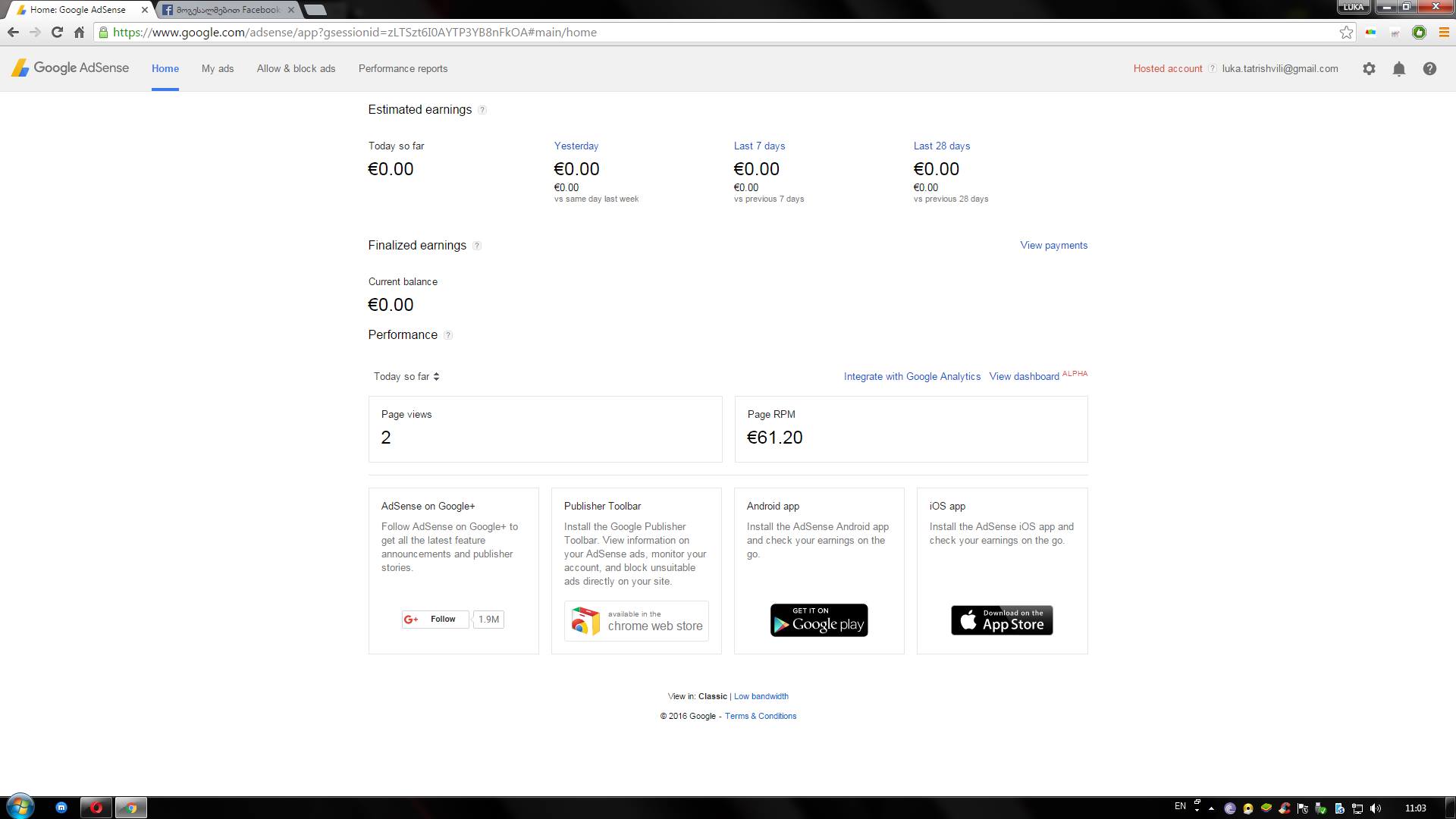Click the Get it on Google Play badge
The width and height of the screenshot is (1456, 819).
(819, 620)
